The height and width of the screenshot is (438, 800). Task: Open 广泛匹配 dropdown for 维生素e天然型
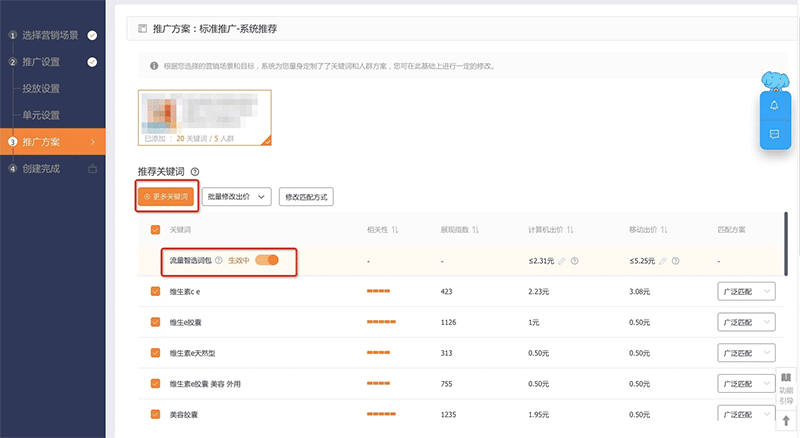coord(747,353)
